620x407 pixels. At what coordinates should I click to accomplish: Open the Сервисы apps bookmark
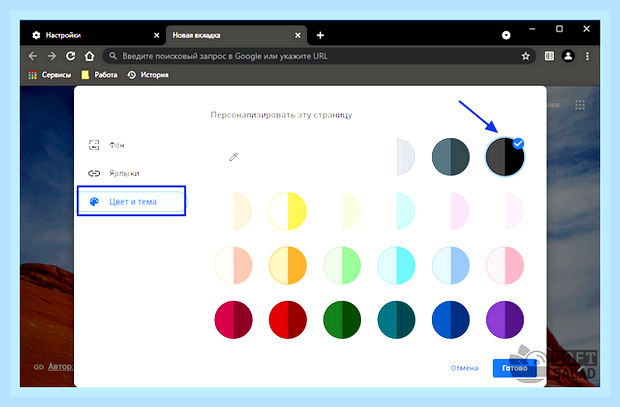50,75
